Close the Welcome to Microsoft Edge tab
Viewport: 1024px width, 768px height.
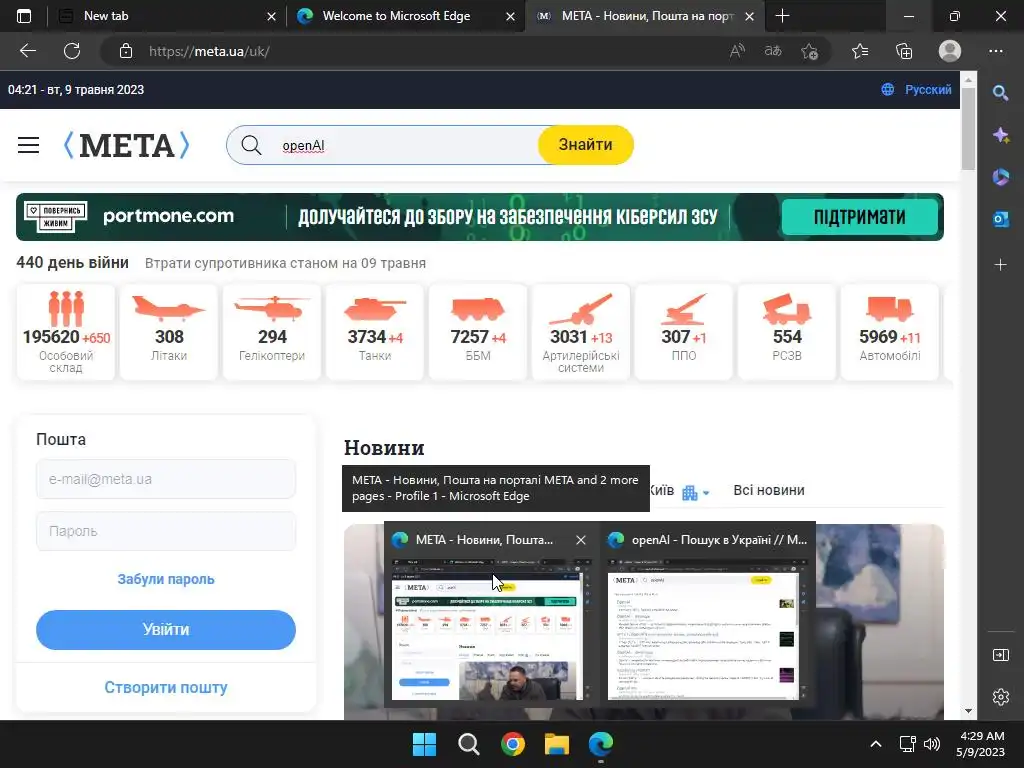pyautogui.click(x=511, y=16)
